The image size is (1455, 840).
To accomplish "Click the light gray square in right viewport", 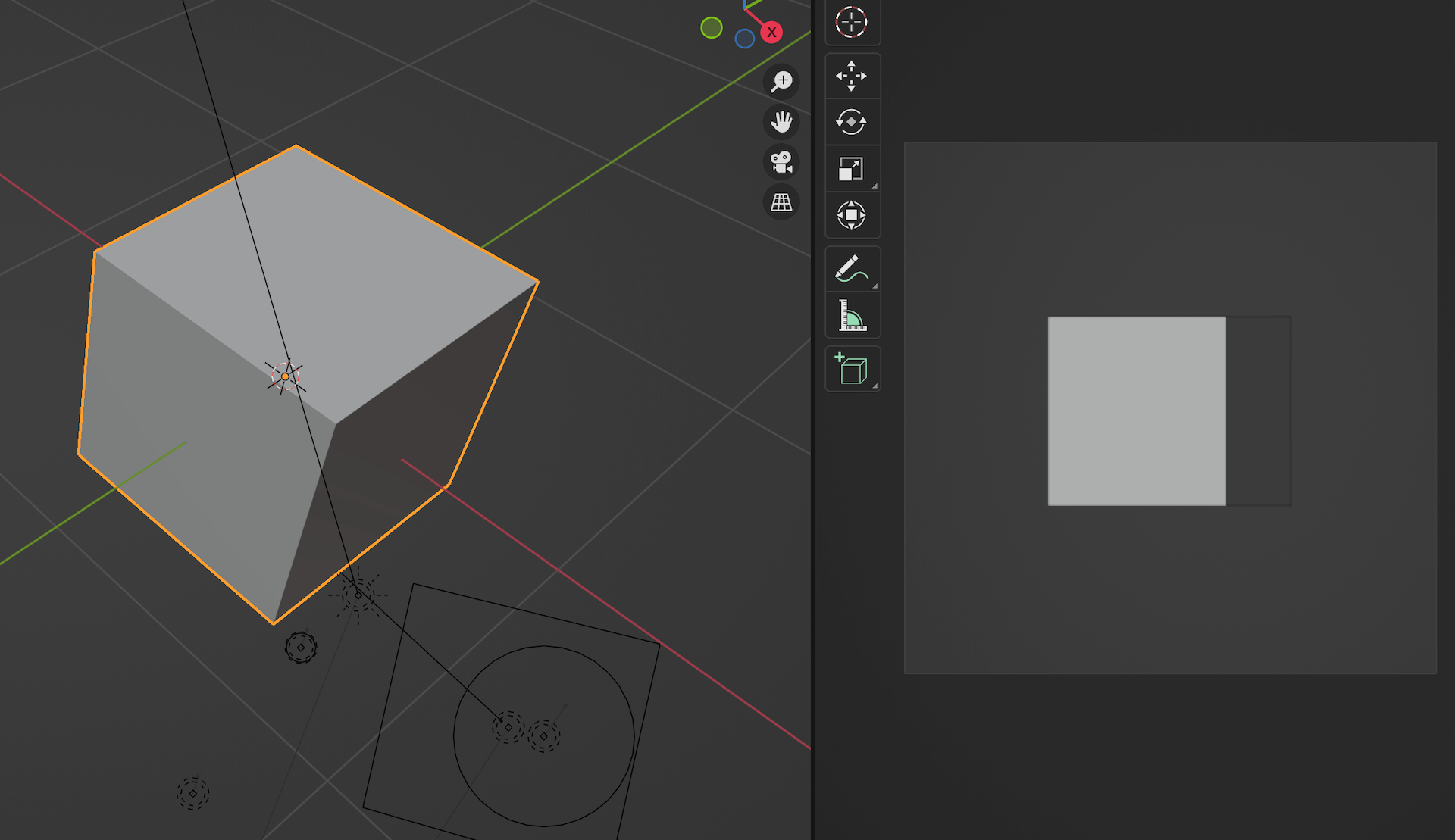I will pos(1137,411).
